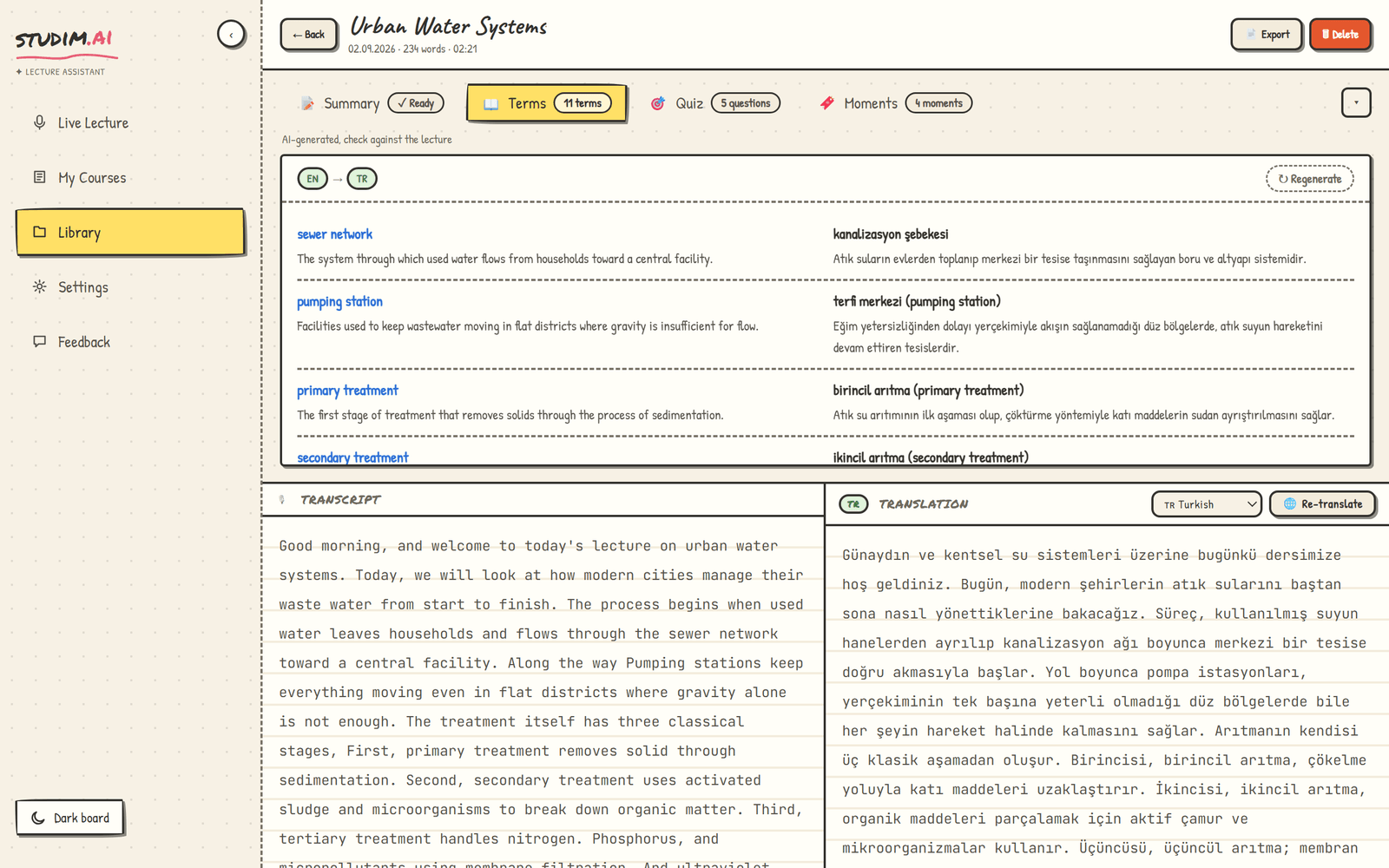Click the 'pumping station' term
Viewport: 1389px width, 868px height.
[x=339, y=302]
